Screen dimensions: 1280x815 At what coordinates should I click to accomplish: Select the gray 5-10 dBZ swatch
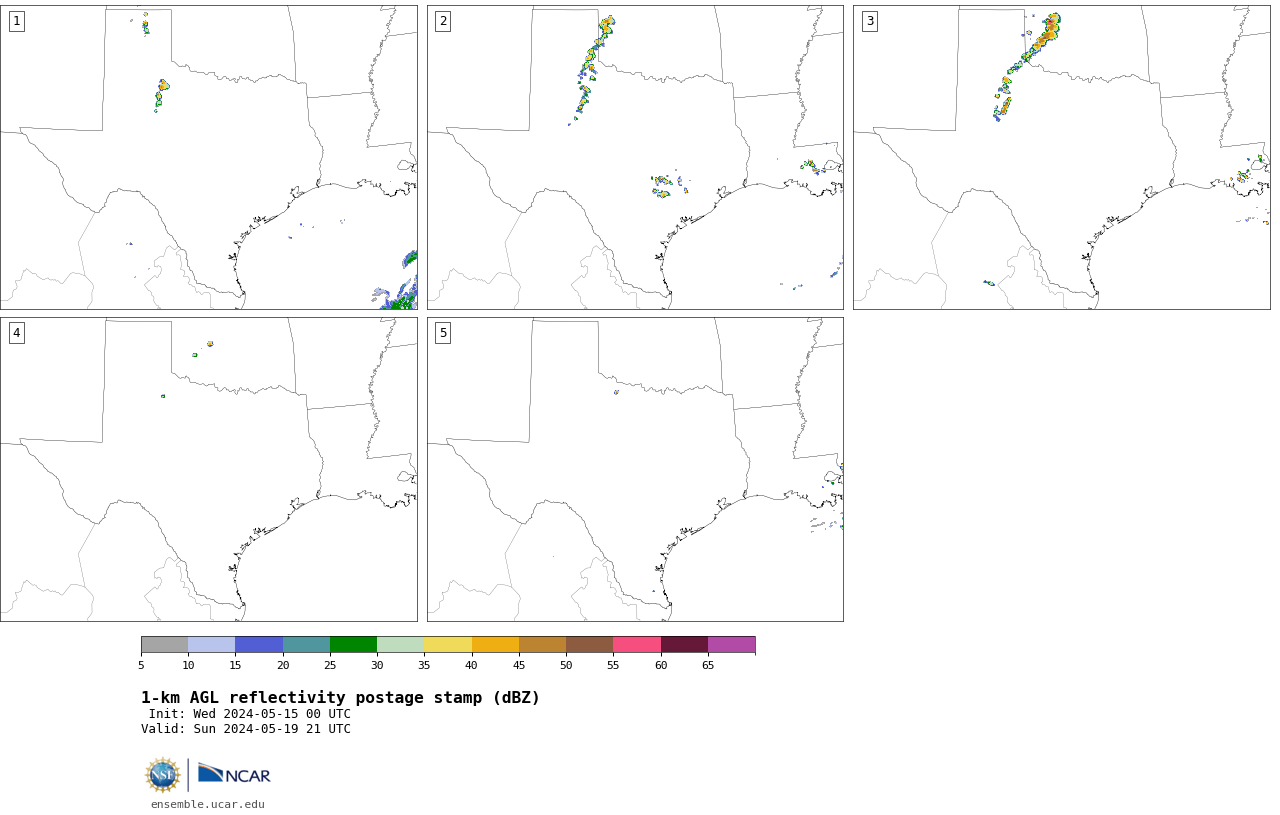click(x=164, y=644)
